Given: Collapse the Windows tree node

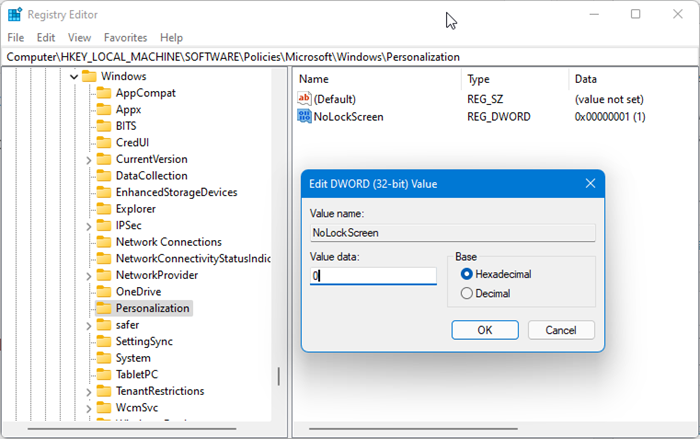Looking at the screenshot, I should 73,77.
